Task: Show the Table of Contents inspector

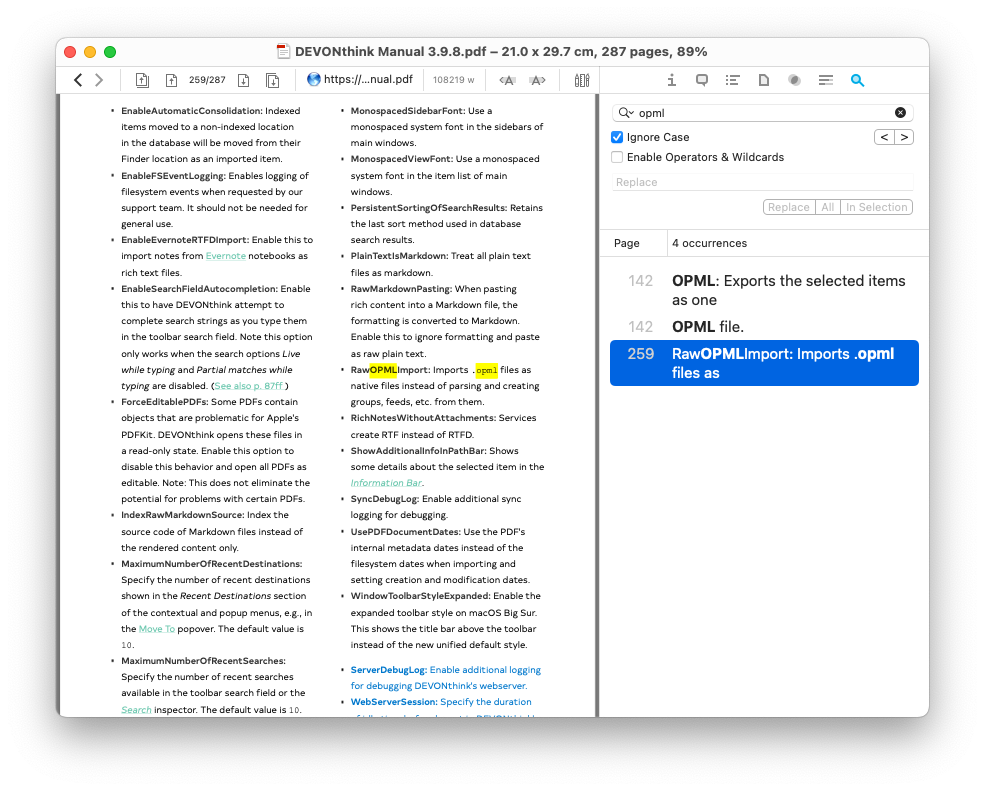Action: point(732,80)
